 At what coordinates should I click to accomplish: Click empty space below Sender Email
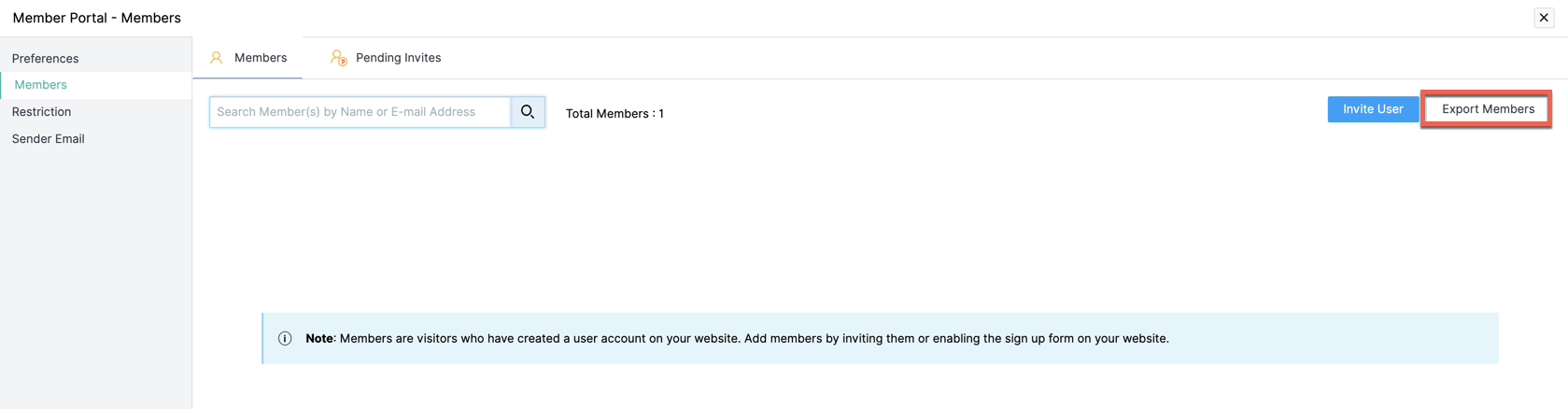[93, 280]
